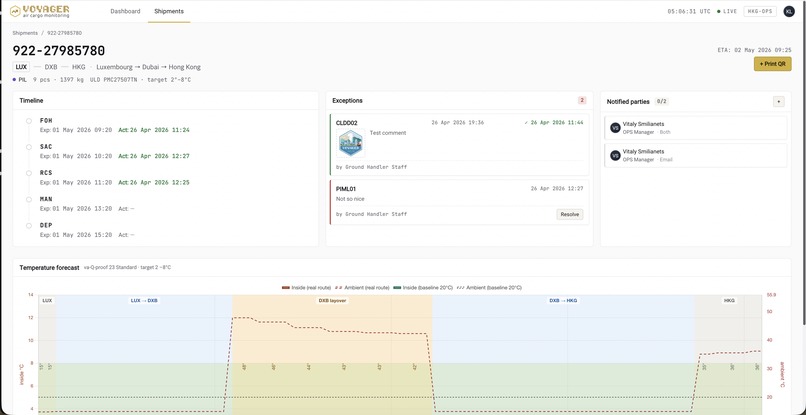This screenshot has height=415, width=806.
Task: Click the MAN timeline marker circle
Action: click(x=29, y=200)
